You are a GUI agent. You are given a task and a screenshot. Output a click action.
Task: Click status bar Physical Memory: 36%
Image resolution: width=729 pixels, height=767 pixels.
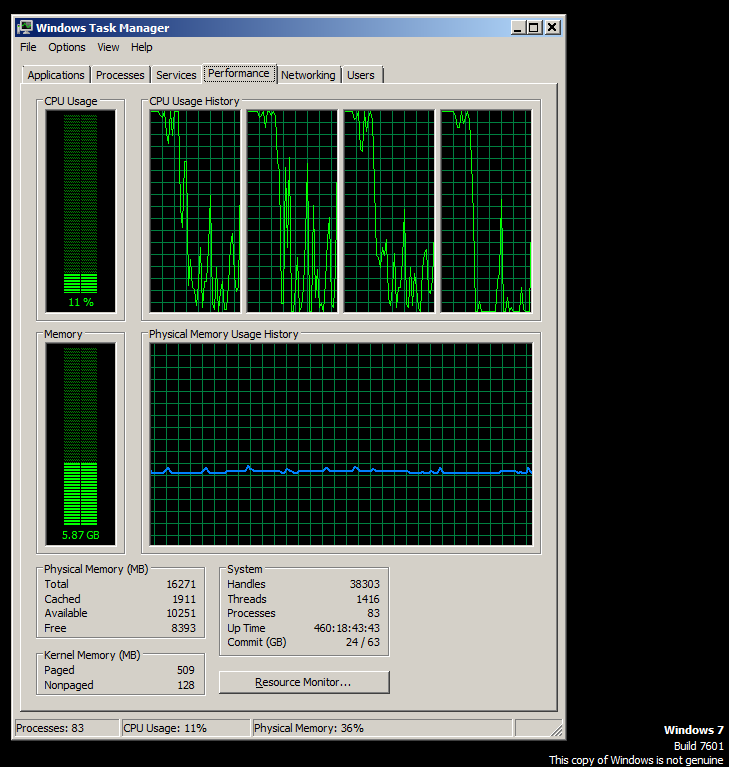tap(382, 728)
